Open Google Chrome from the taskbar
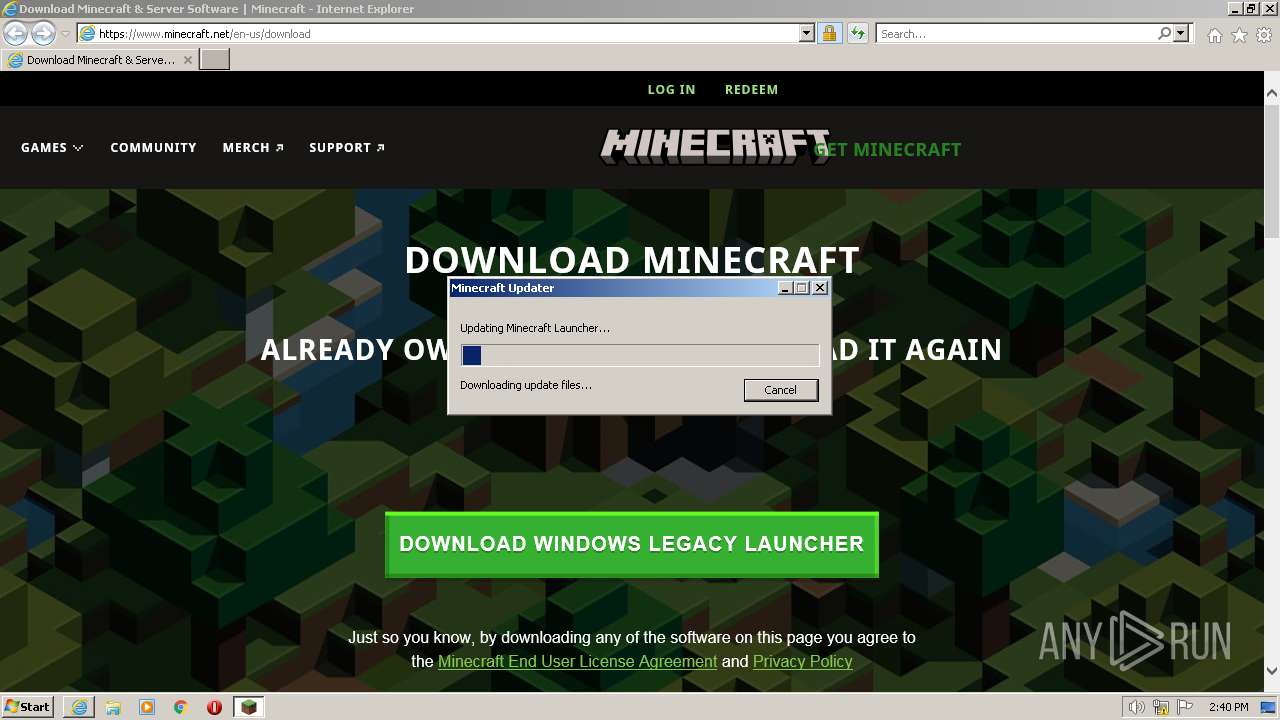The width and height of the screenshot is (1280, 720). click(x=181, y=707)
